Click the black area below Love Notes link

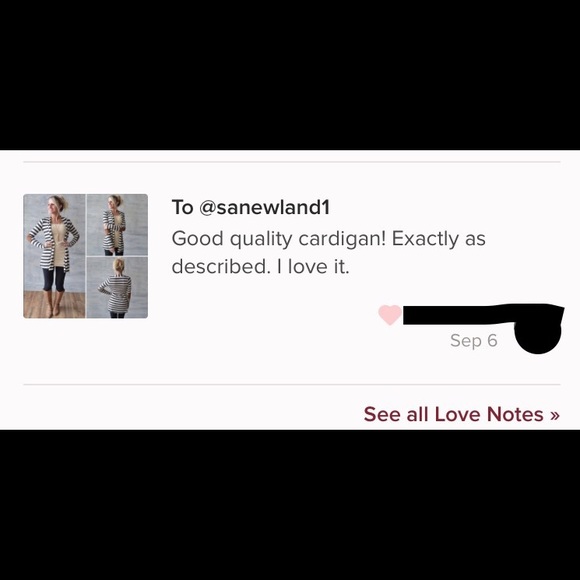click(x=290, y=505)
